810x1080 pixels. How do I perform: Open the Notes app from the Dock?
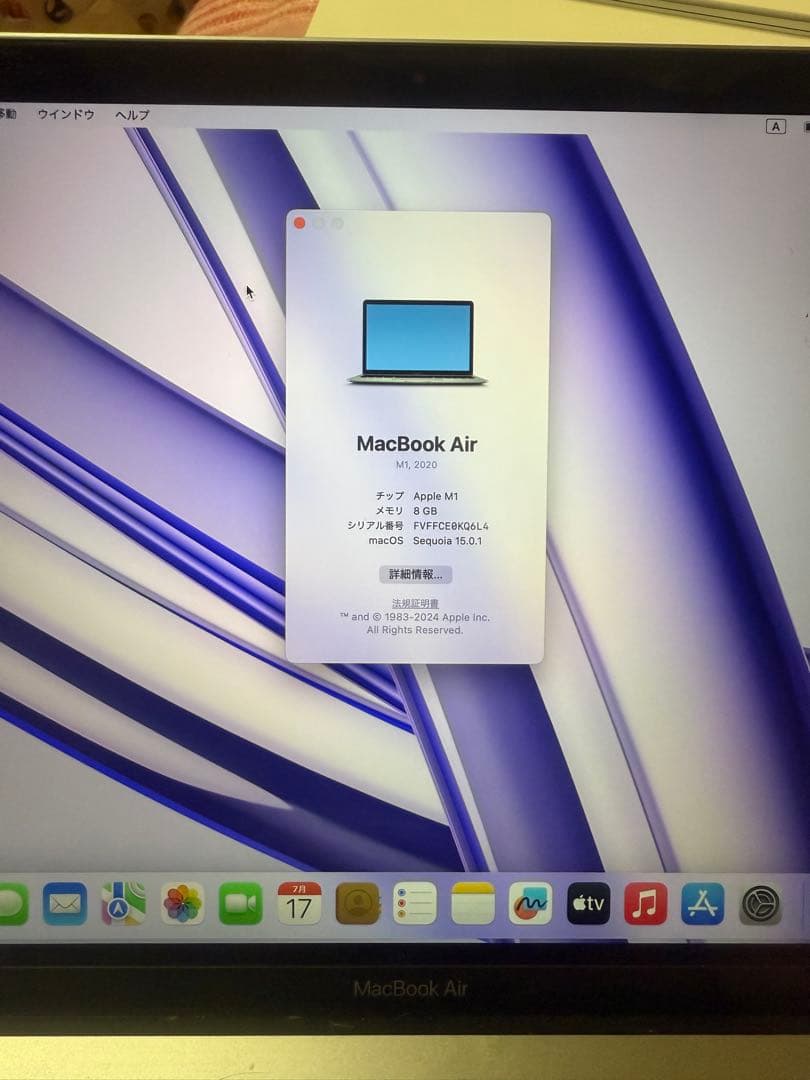pyautogui.click(x=472, y=905)
